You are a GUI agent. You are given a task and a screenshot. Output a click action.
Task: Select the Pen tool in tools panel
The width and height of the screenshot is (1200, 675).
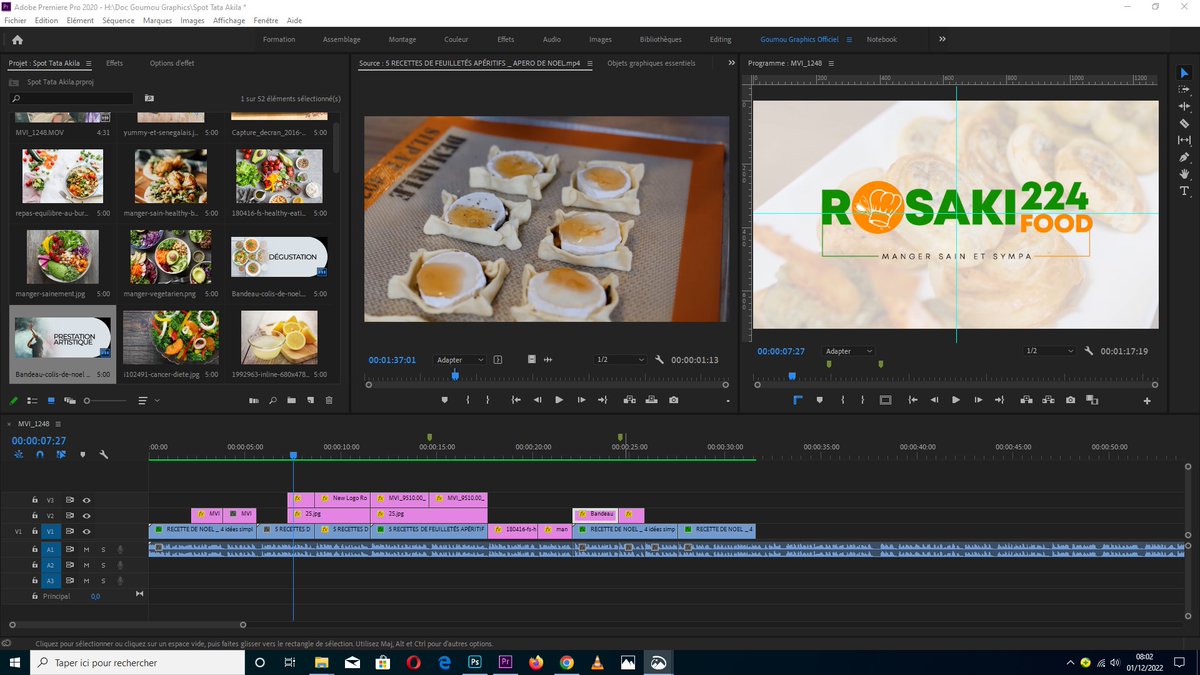coord(1185,157)
